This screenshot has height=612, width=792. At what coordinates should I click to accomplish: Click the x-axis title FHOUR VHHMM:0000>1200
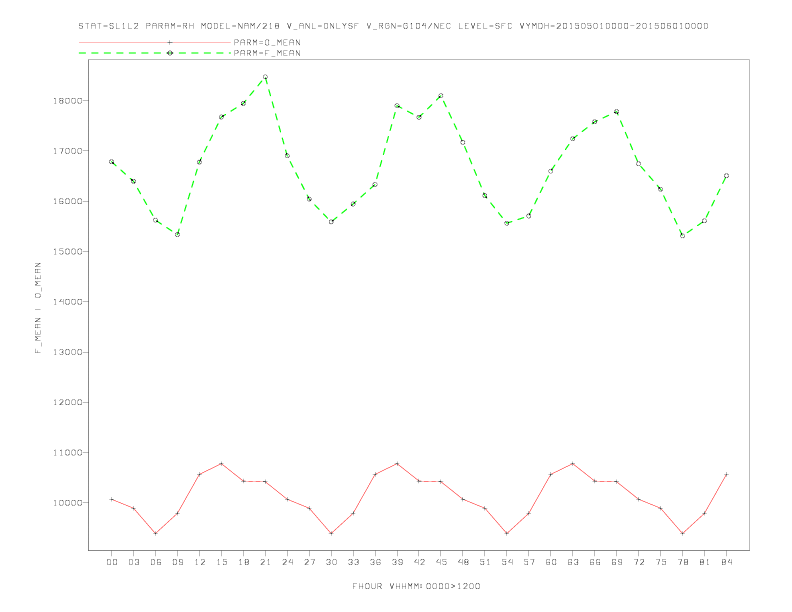coord(416,586)
